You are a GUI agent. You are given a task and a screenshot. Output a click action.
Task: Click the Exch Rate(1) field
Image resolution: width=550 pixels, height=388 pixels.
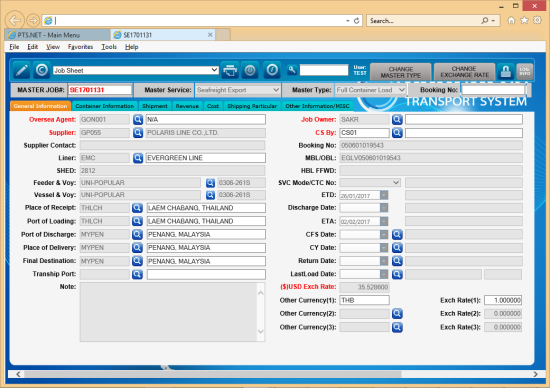coord(503,300)
